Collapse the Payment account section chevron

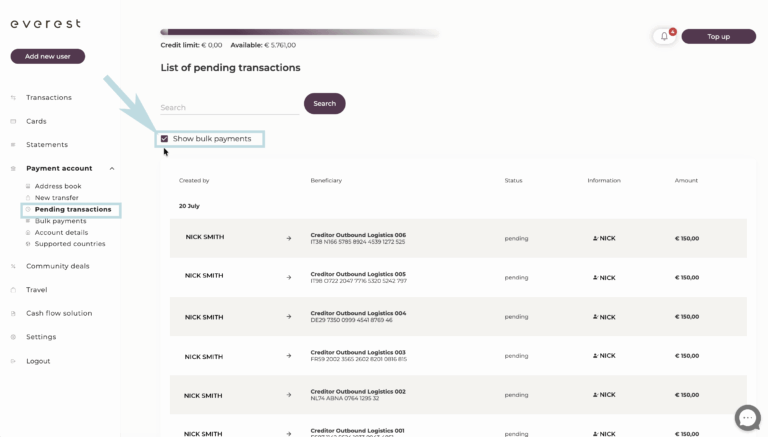[x=112, y=169]
